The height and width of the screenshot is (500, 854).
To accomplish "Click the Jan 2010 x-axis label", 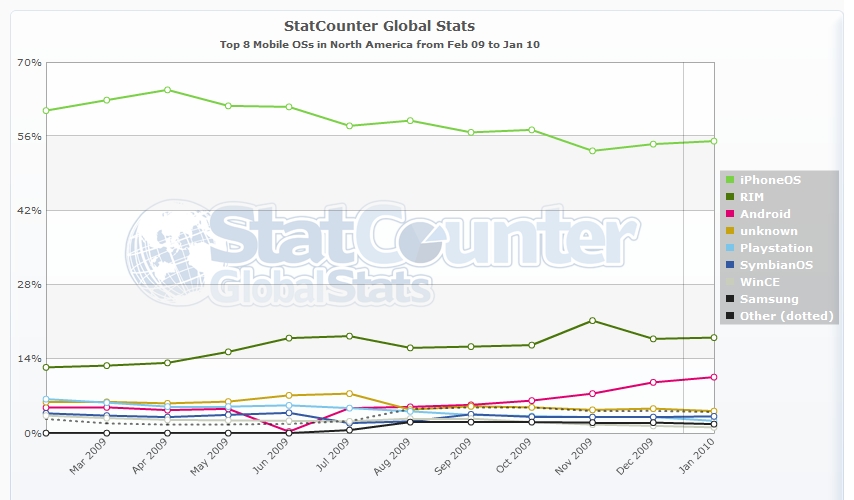I will tap(697, 456).
